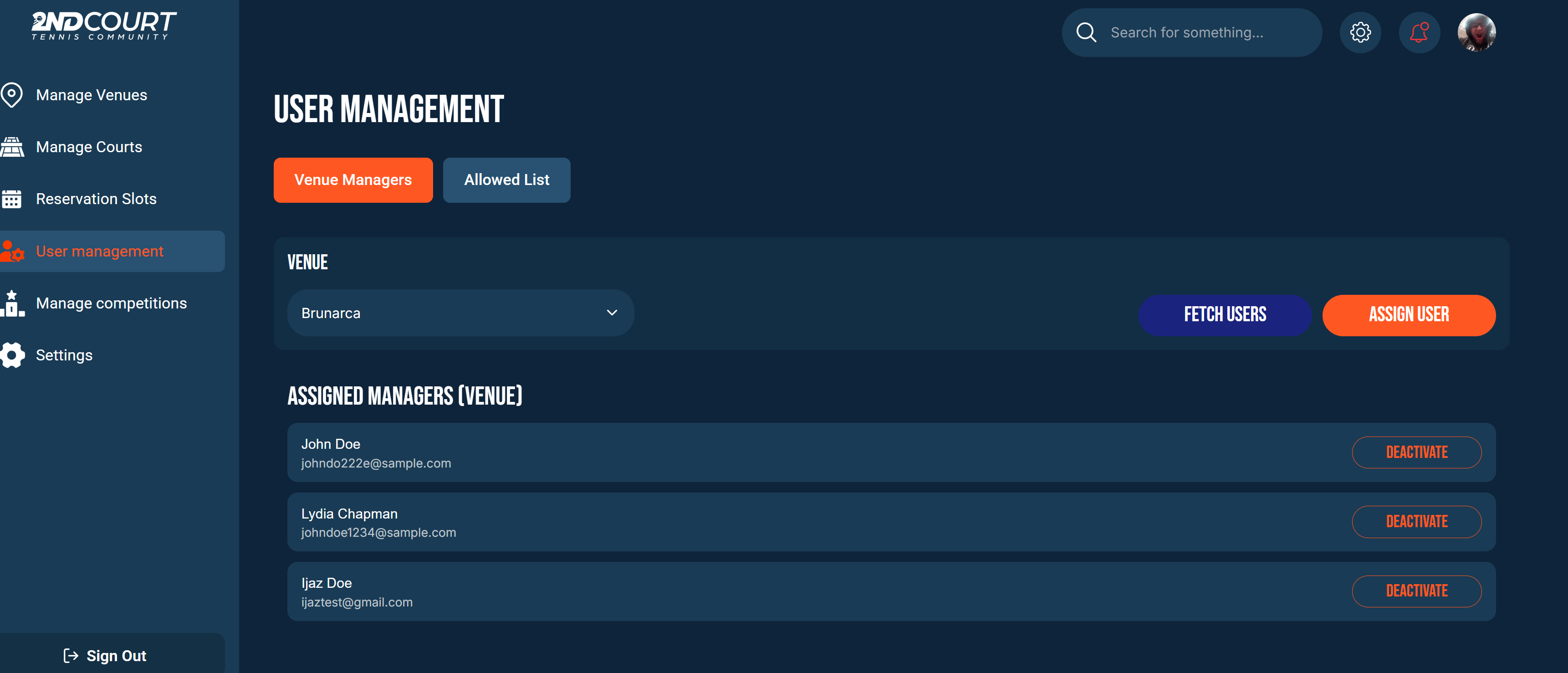Open settings via top bar gear icon
Viewport: 1568px width, 673px height.
point(1360,32)
